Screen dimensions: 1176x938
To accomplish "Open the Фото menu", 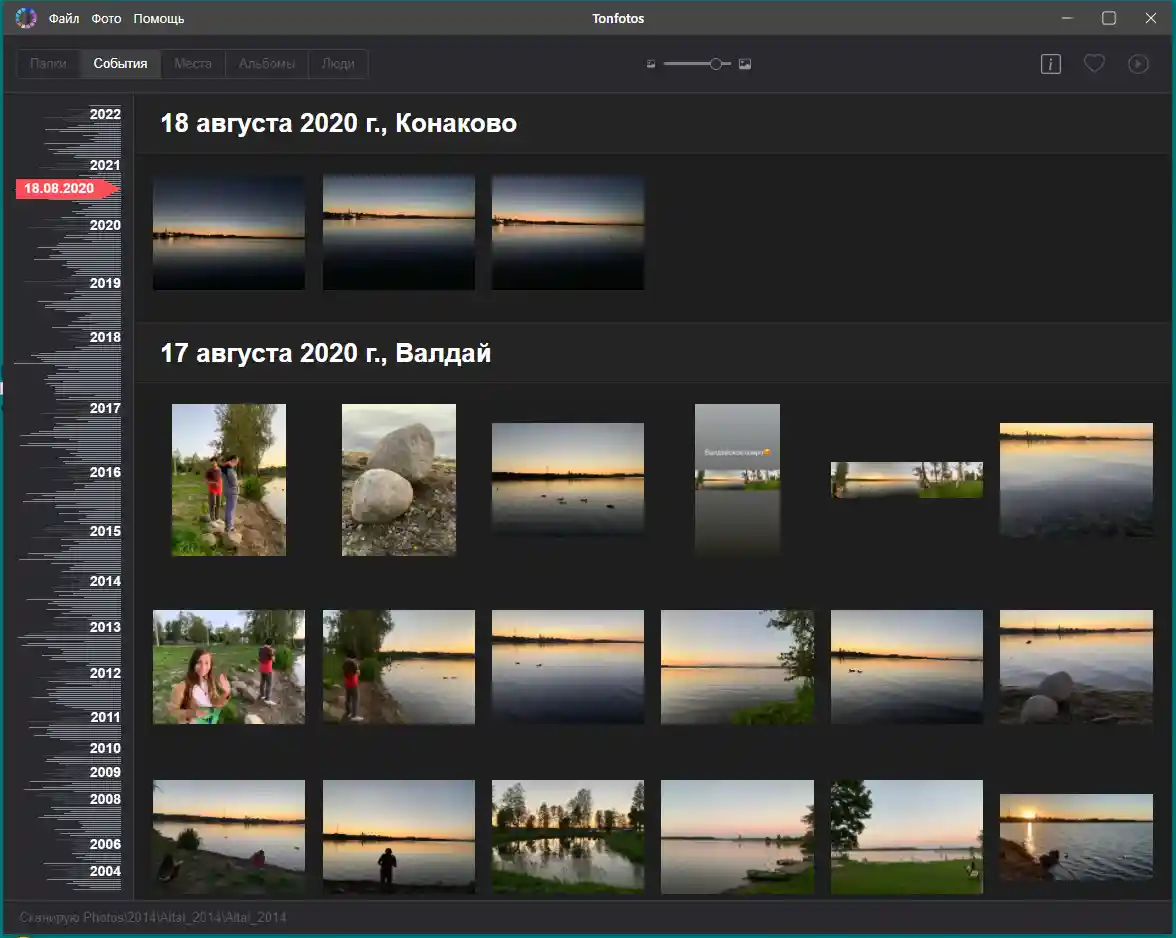I will (106, 19).
